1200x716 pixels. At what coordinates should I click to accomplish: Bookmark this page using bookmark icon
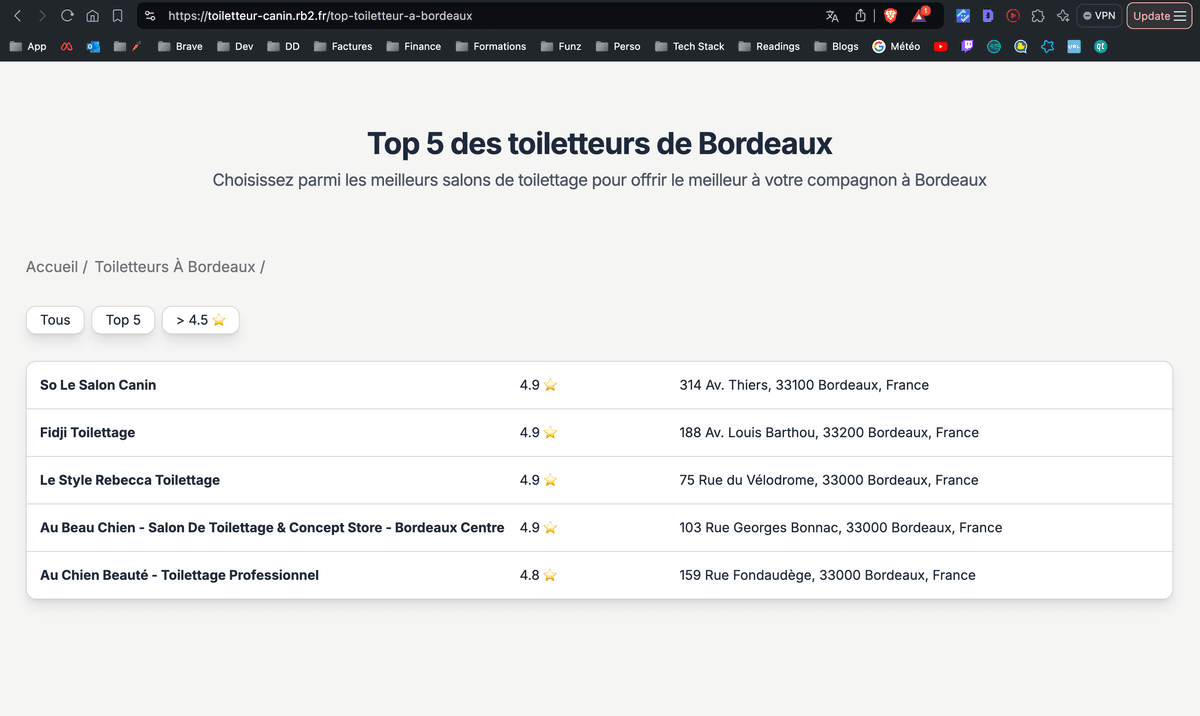[118, 16]
